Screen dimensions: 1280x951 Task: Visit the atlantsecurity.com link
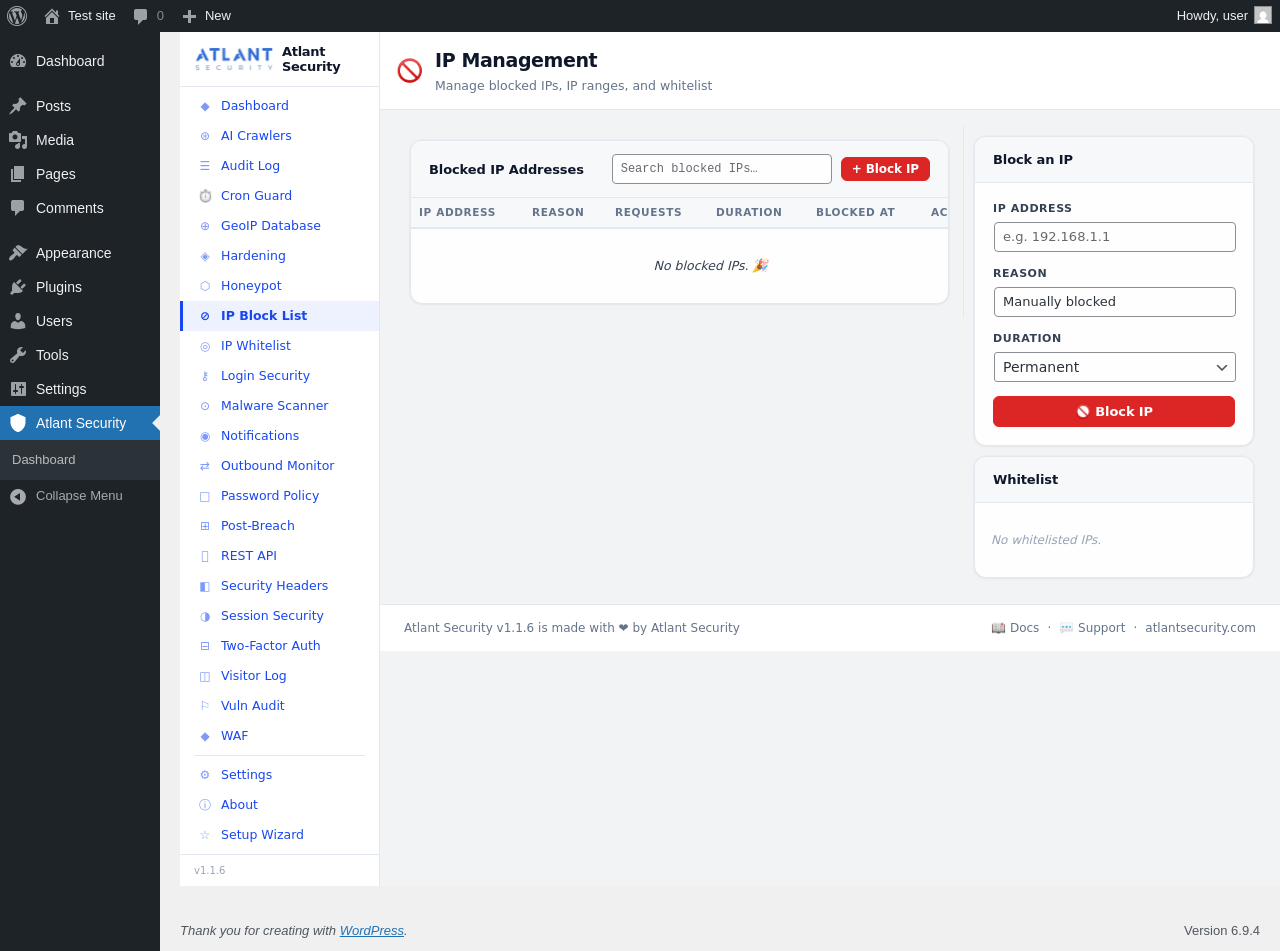(1200, 628)
